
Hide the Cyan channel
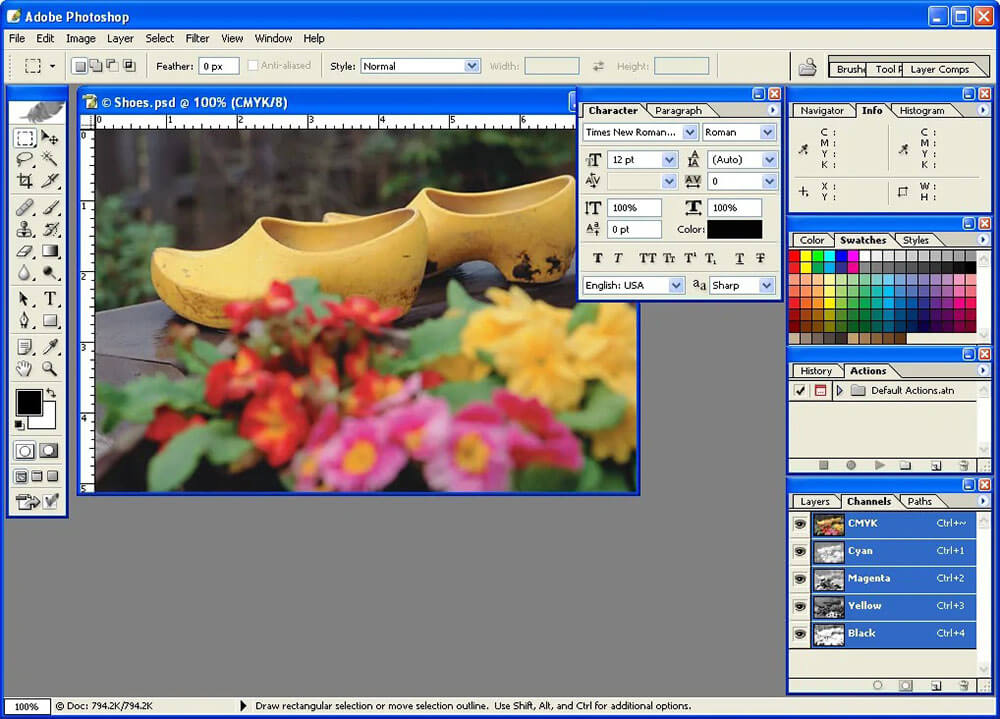point(800,551)
